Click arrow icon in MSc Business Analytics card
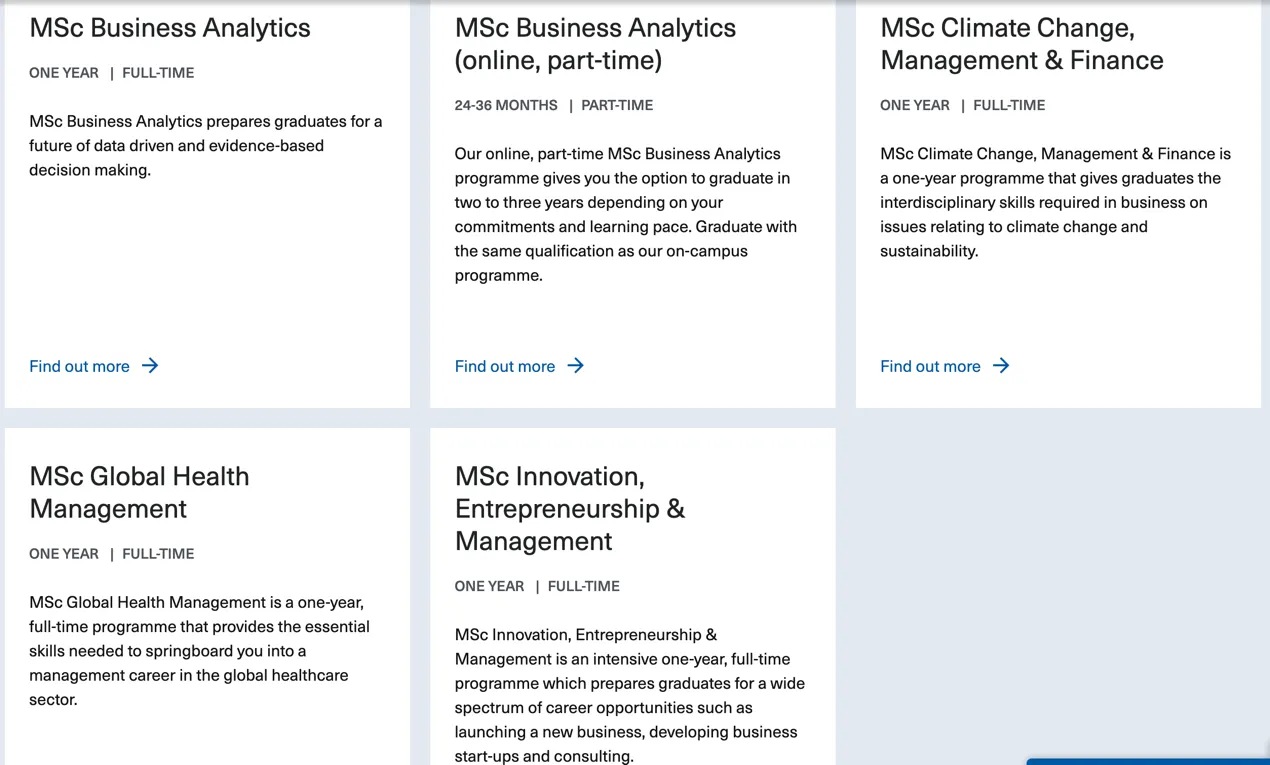 point(150,366)
